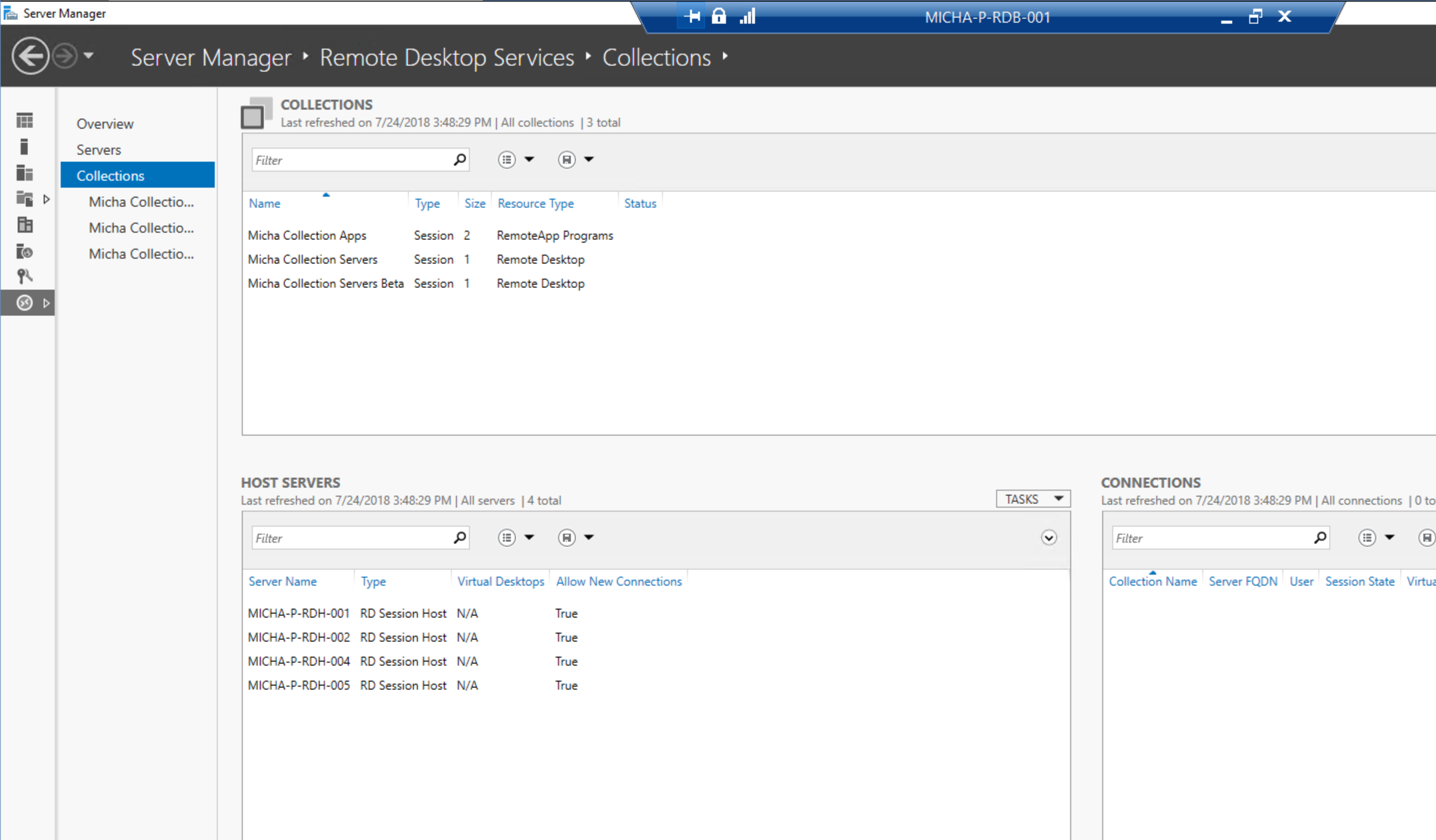1436x840 pixels.
Task: Open Servers in the navigation pane
Action: point(99,149)
